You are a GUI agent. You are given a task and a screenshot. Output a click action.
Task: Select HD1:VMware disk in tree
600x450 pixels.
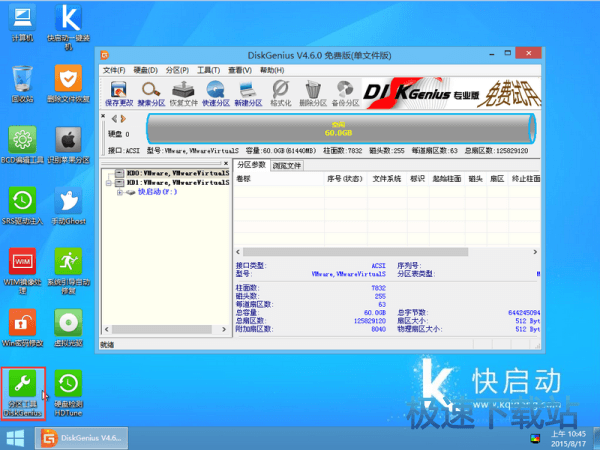click(178, 183)
